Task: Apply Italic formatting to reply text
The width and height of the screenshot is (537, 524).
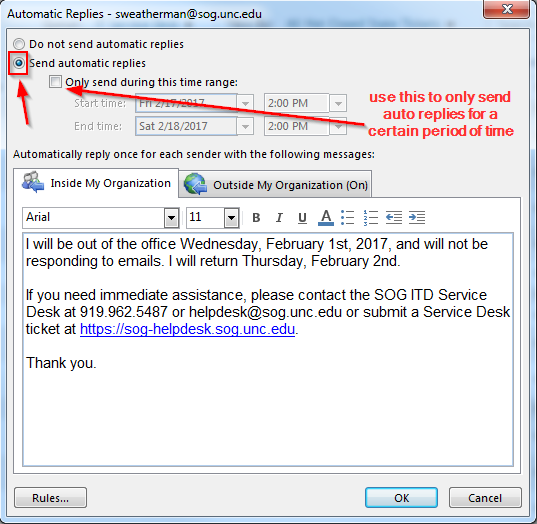Action: [279, 217]
